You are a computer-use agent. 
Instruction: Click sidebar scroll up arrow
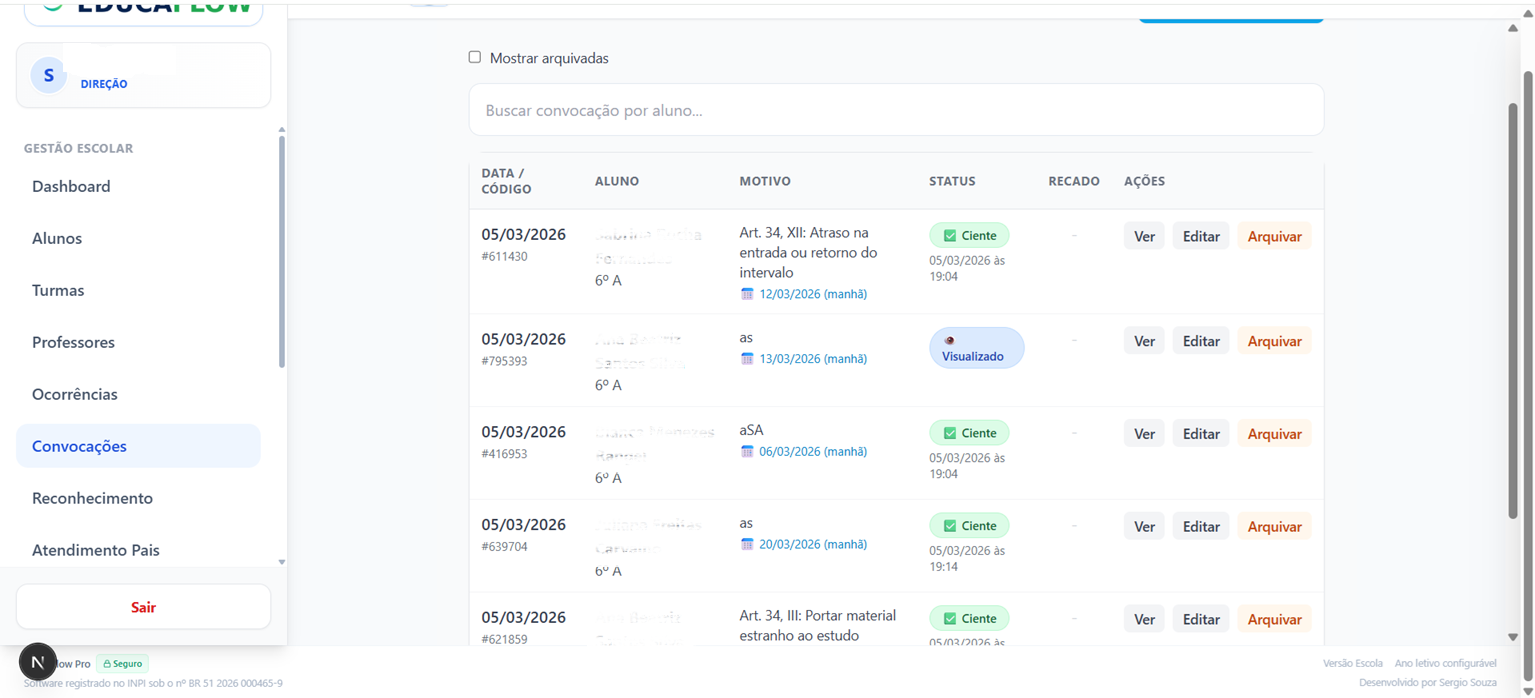pyautogui.click(x=281, y=130)
